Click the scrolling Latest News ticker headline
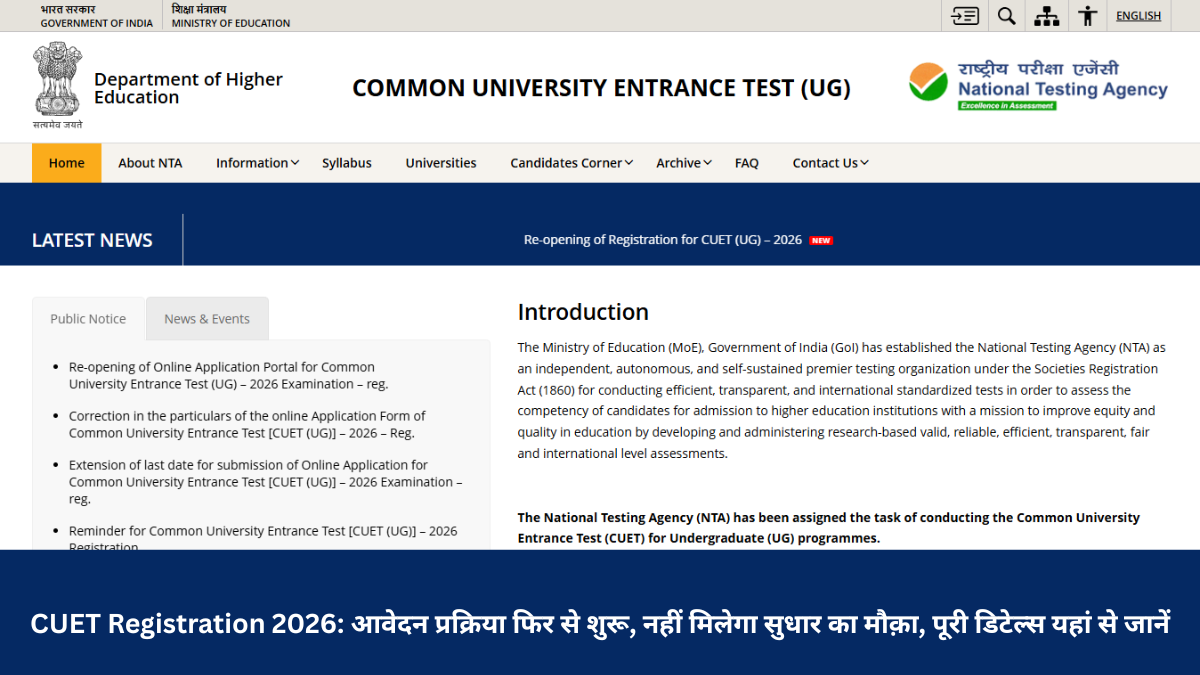 coord(664,240)
